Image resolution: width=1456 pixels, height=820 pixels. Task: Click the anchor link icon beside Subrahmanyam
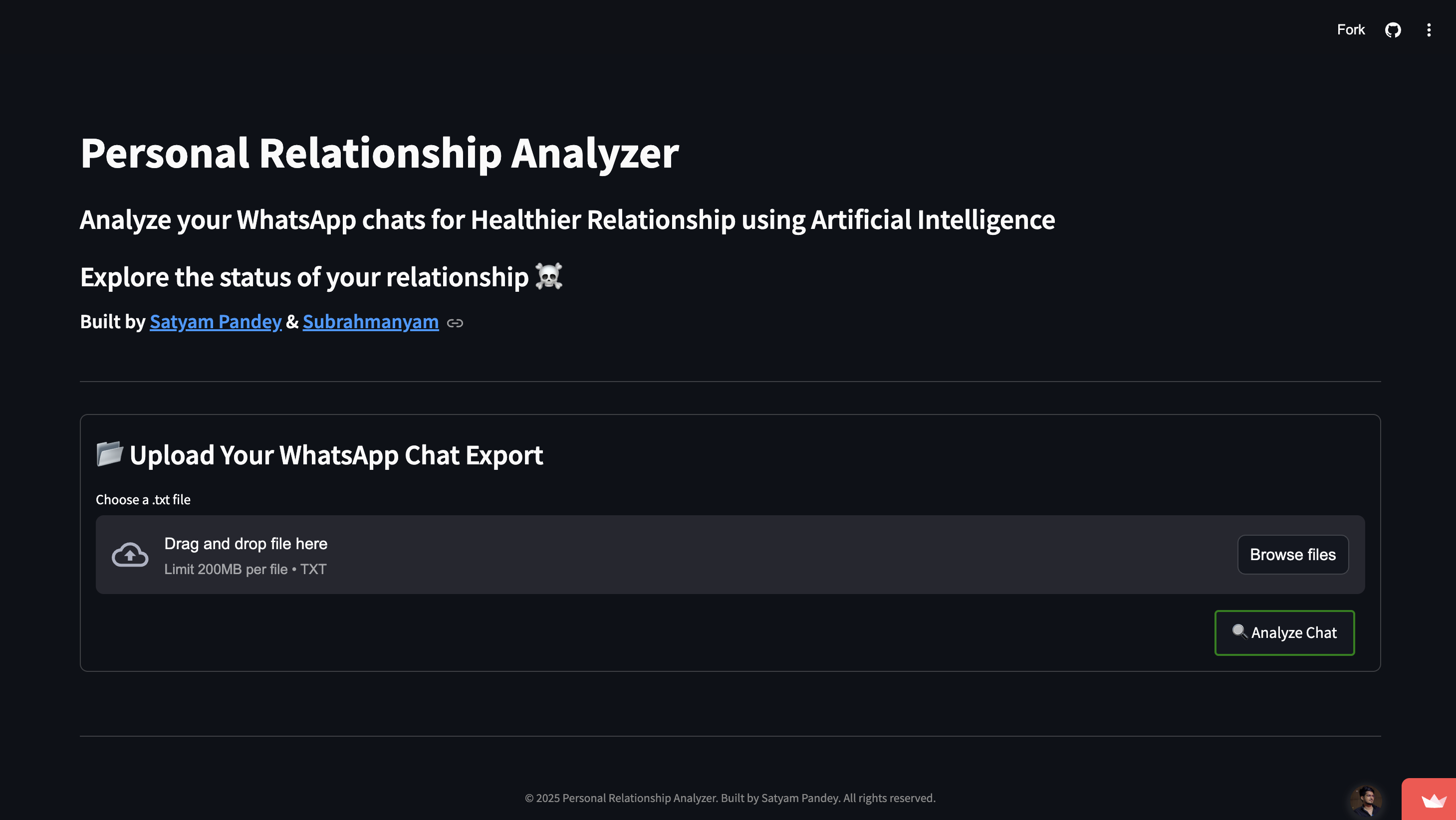point(455,323)
